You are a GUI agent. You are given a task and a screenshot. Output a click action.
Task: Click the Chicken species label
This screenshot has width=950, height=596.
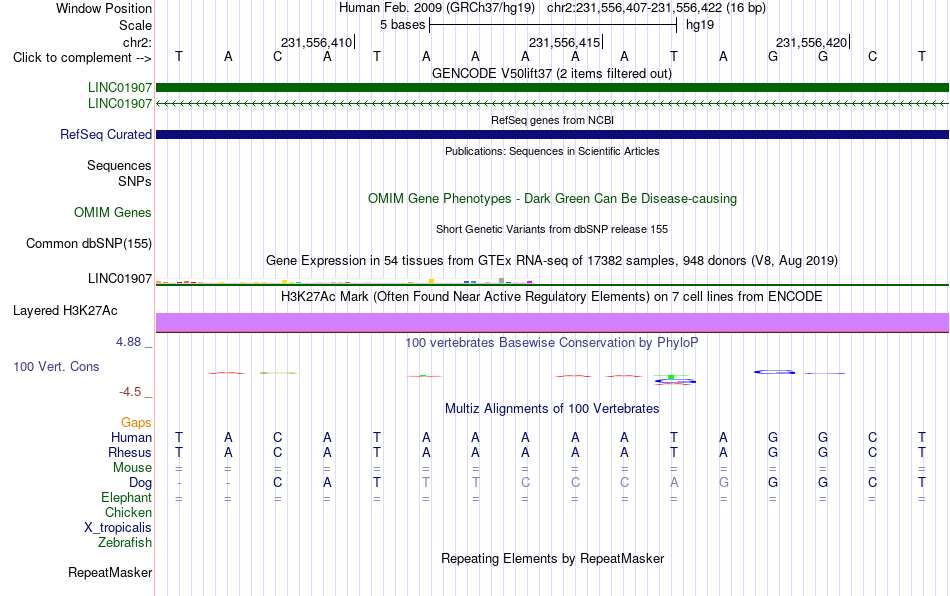tap(128, 512)
